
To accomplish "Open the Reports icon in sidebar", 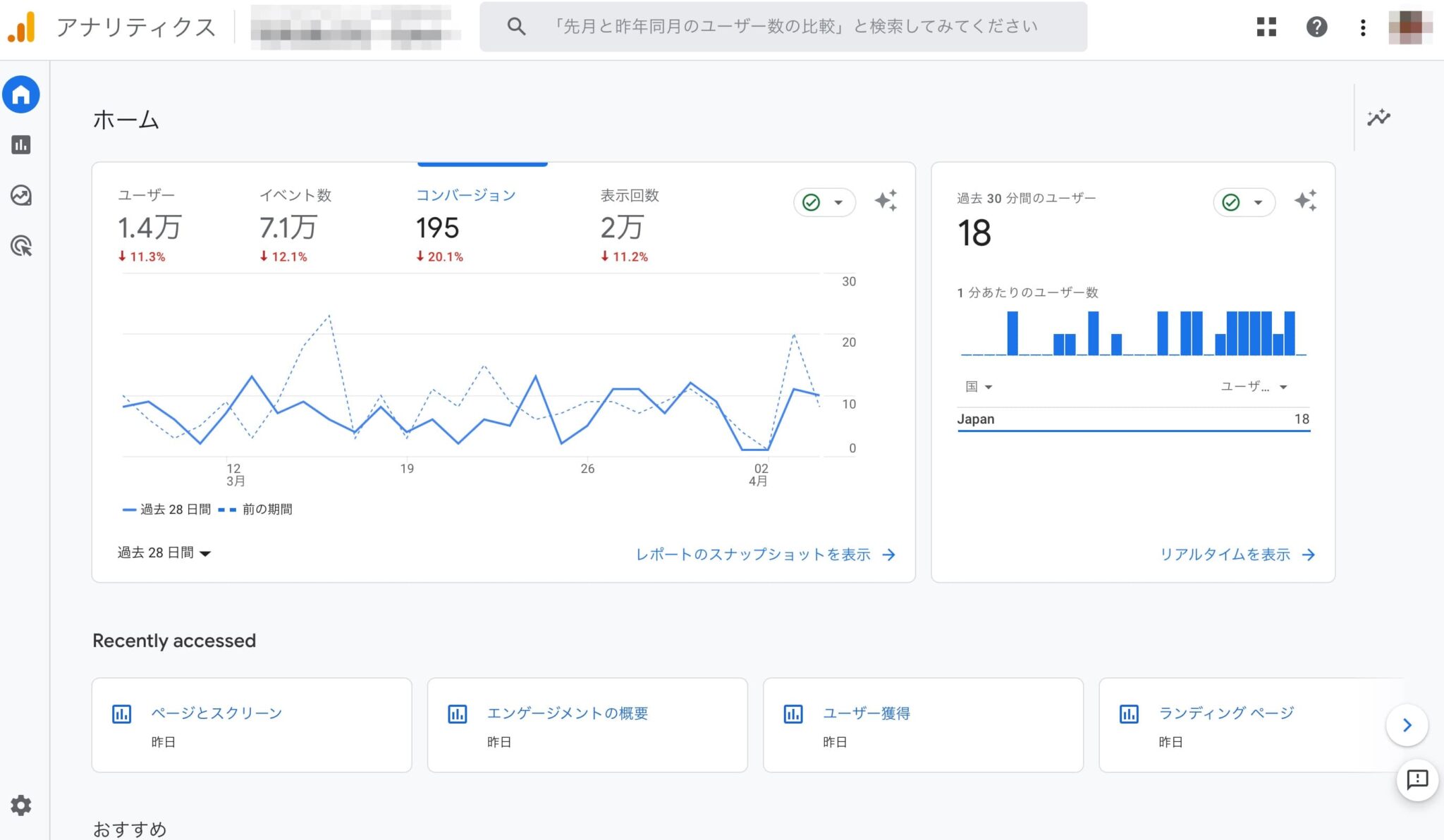I will coord(21,145).
